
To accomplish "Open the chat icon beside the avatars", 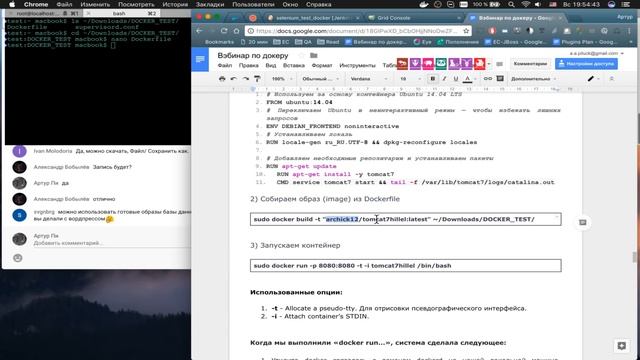I will (x=500, y=64).
